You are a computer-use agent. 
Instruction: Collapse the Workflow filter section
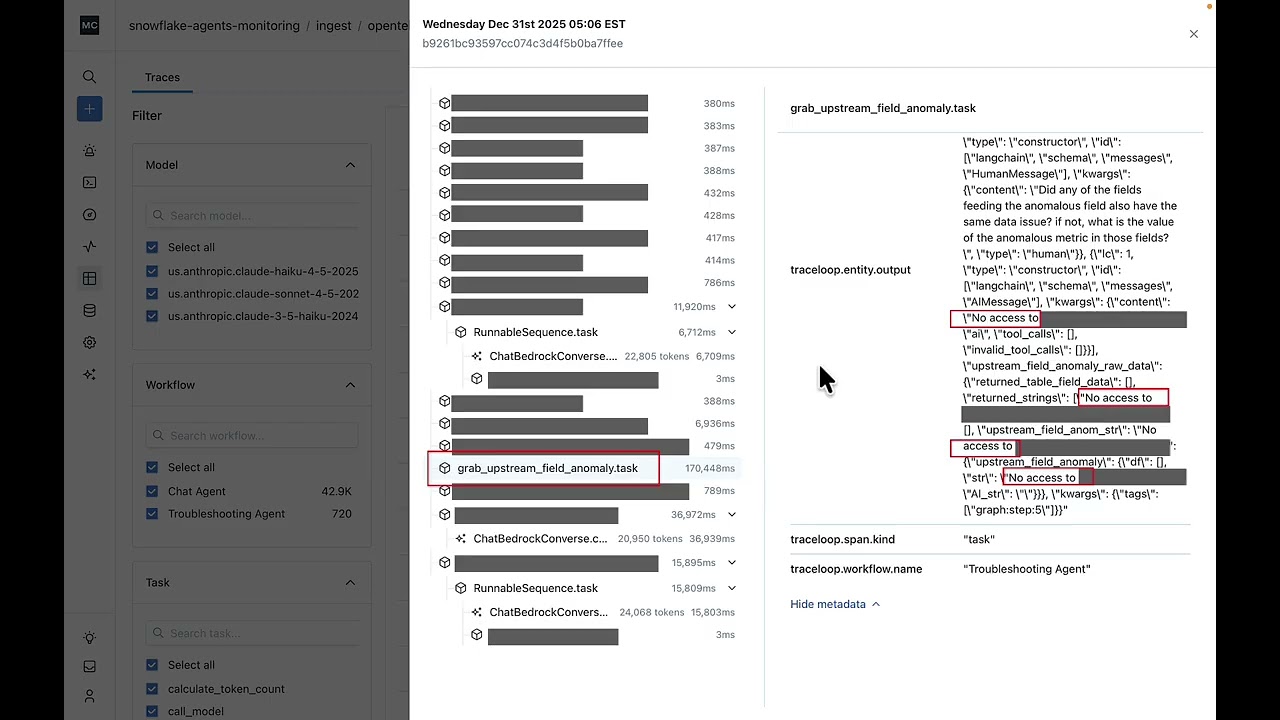[350, 385]
